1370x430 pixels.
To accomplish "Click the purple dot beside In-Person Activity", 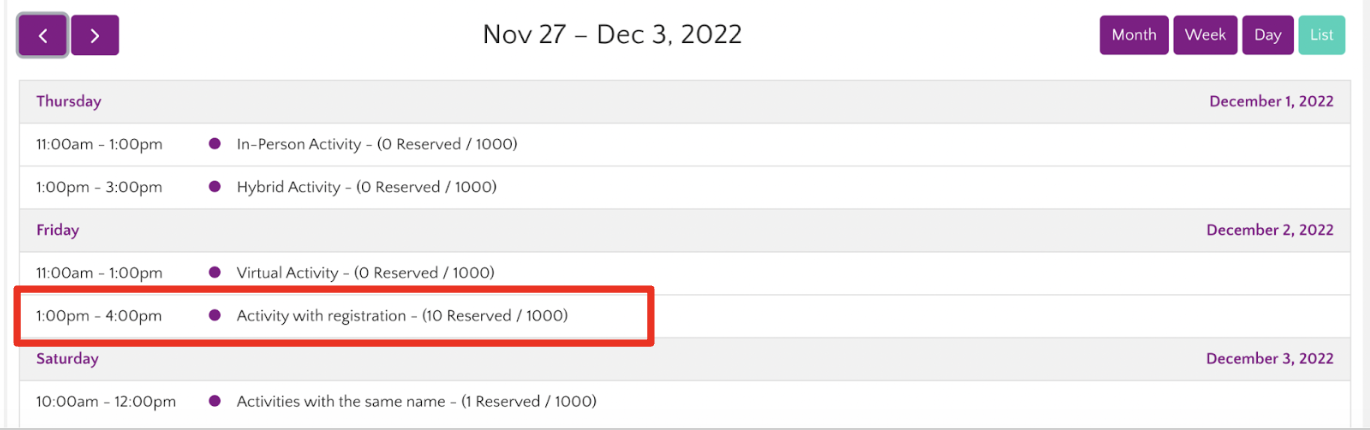I will pos(214,144).
